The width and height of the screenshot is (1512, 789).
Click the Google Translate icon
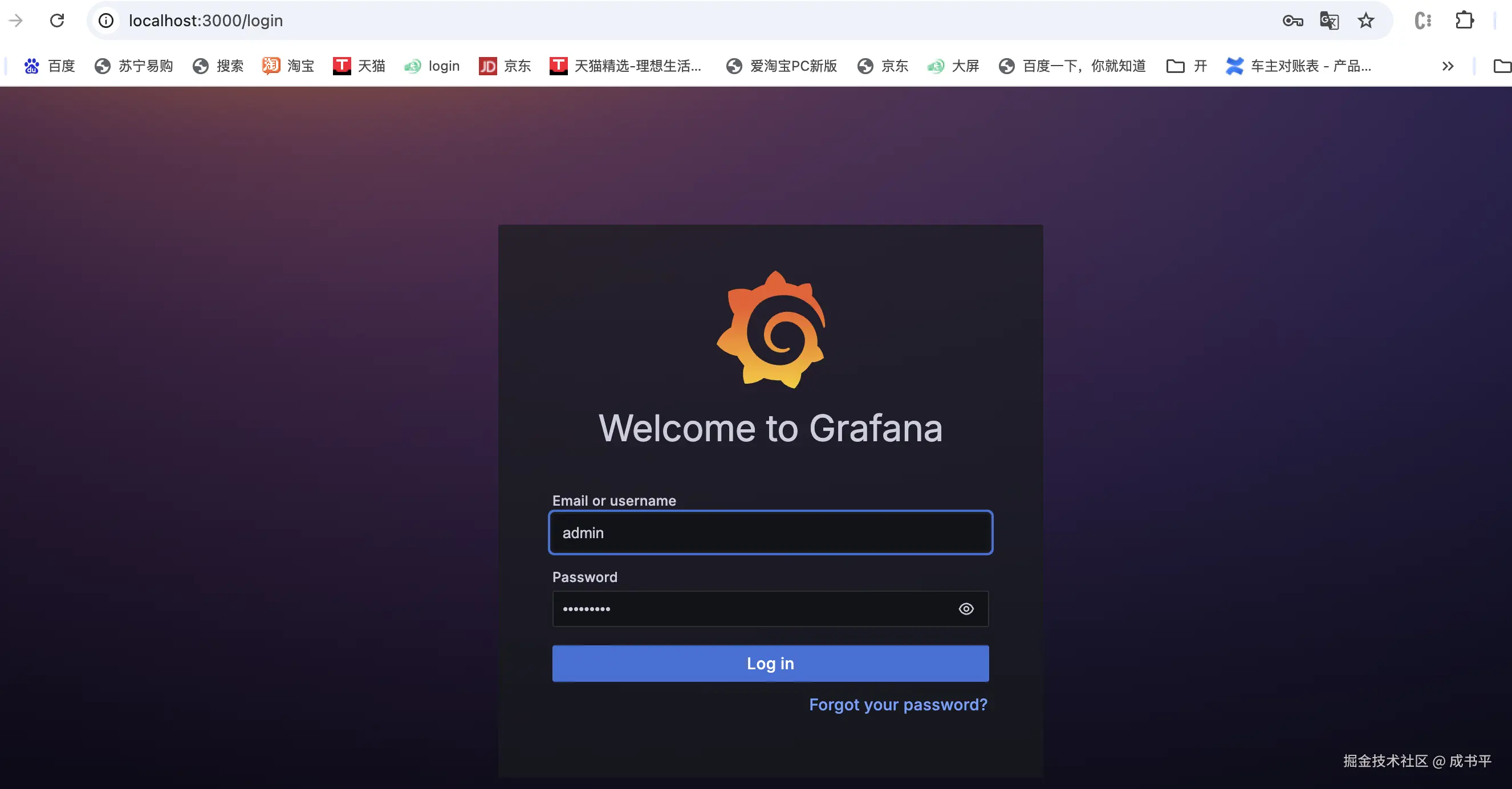(1329, 21)
